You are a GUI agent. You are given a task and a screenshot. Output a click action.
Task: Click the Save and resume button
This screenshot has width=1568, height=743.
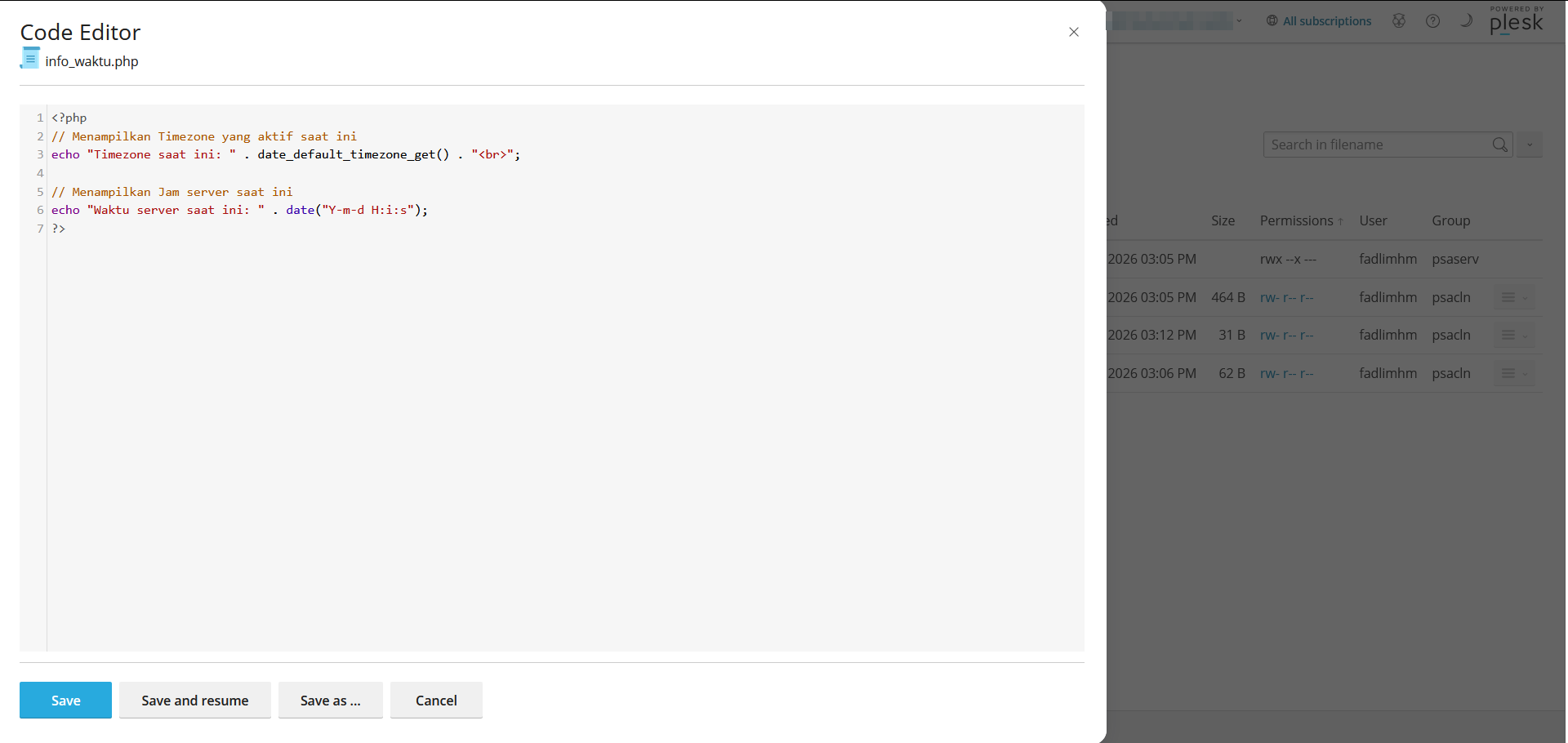194,700
